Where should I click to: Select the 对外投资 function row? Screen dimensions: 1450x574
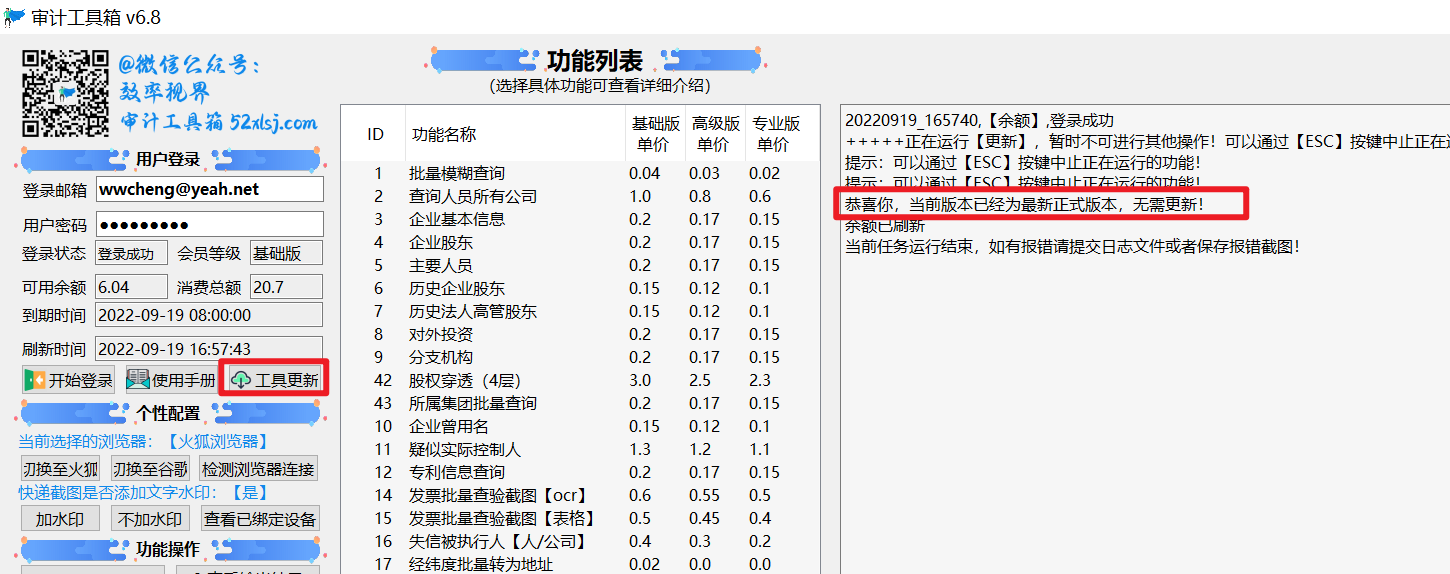coord(578,334)
